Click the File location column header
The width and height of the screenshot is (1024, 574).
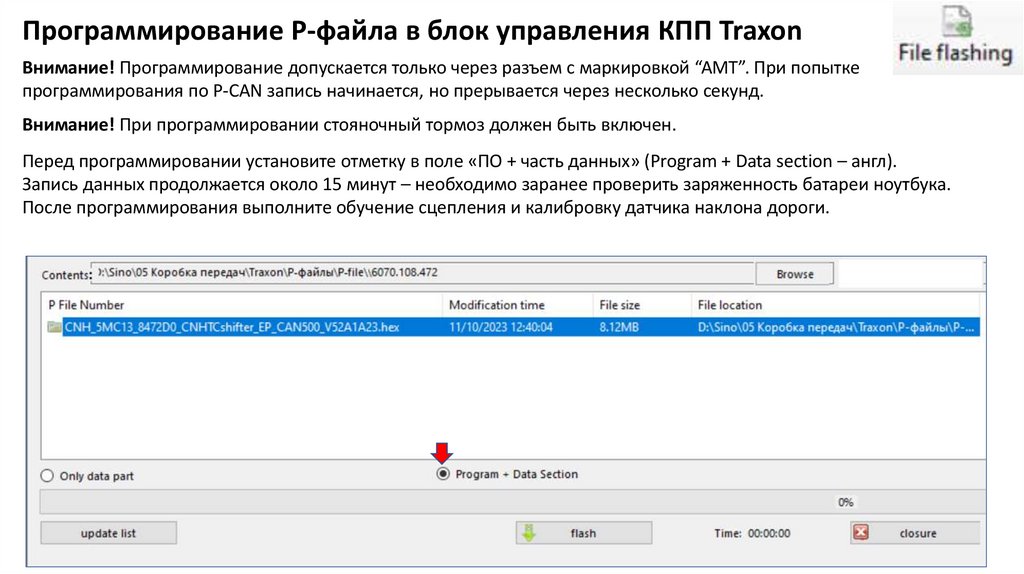point(835,305)
